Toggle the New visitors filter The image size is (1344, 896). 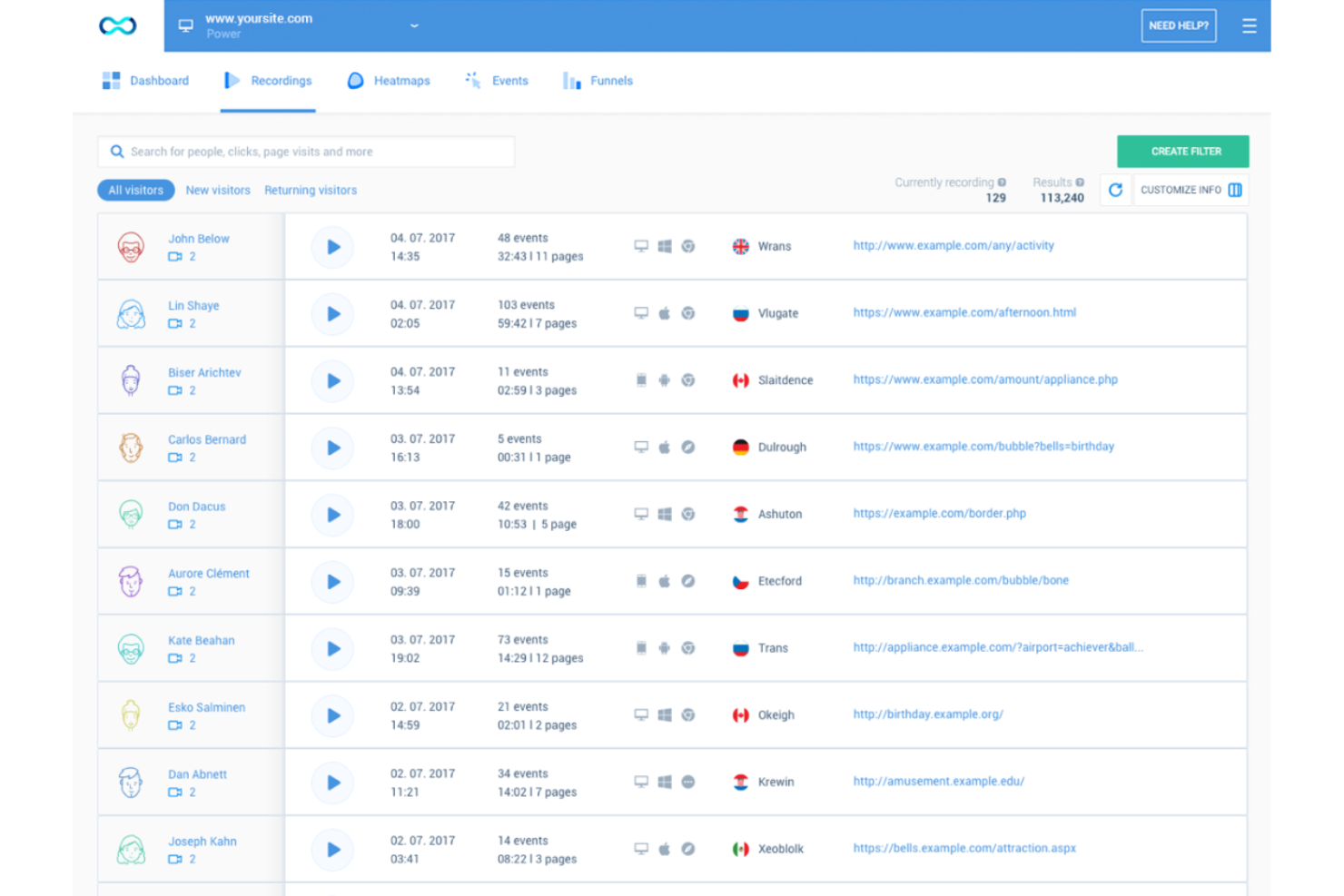(218, 190)
